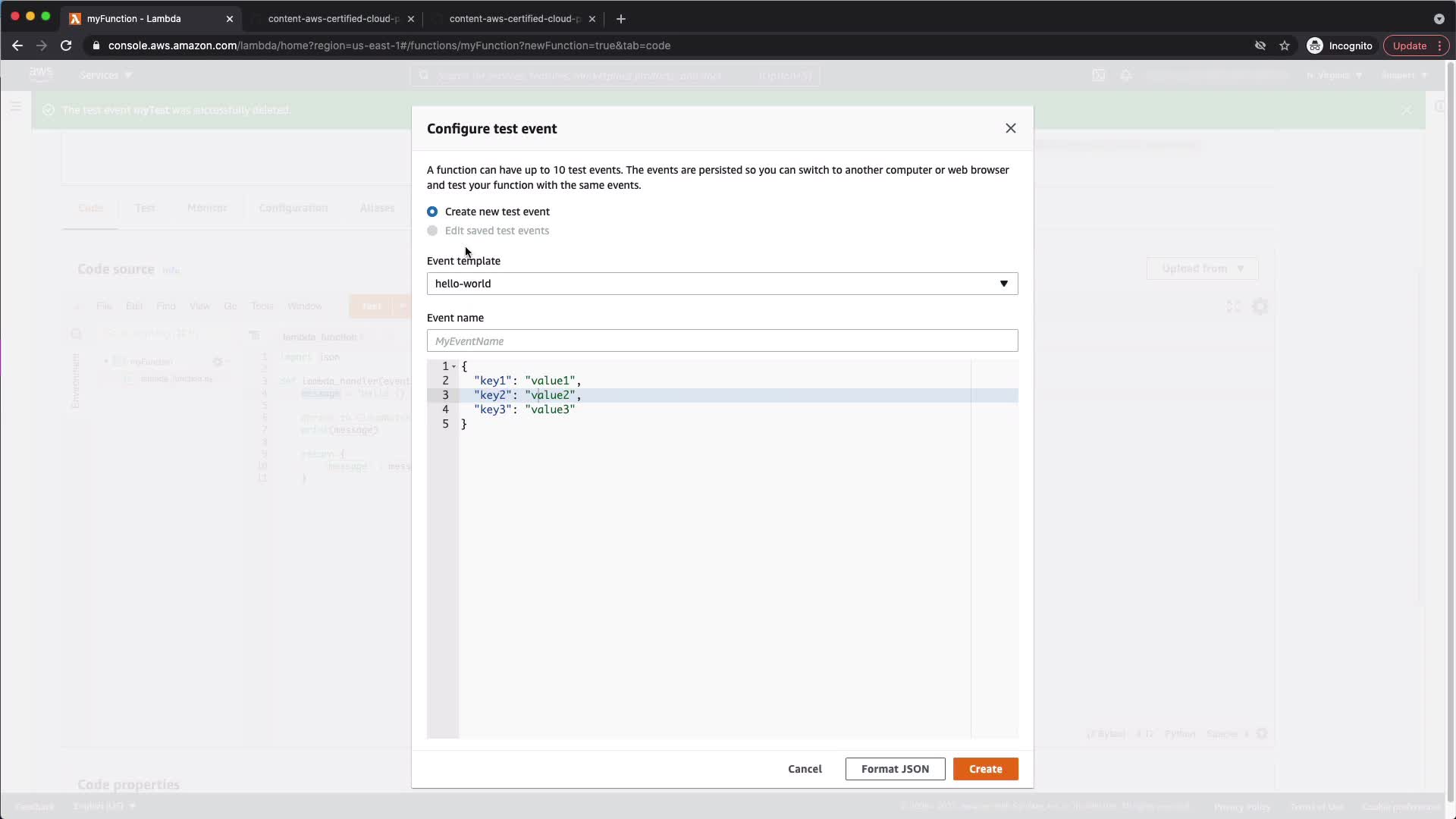
Task: Click the Update button in Chrome toolbar
Action: (1409, 45)
